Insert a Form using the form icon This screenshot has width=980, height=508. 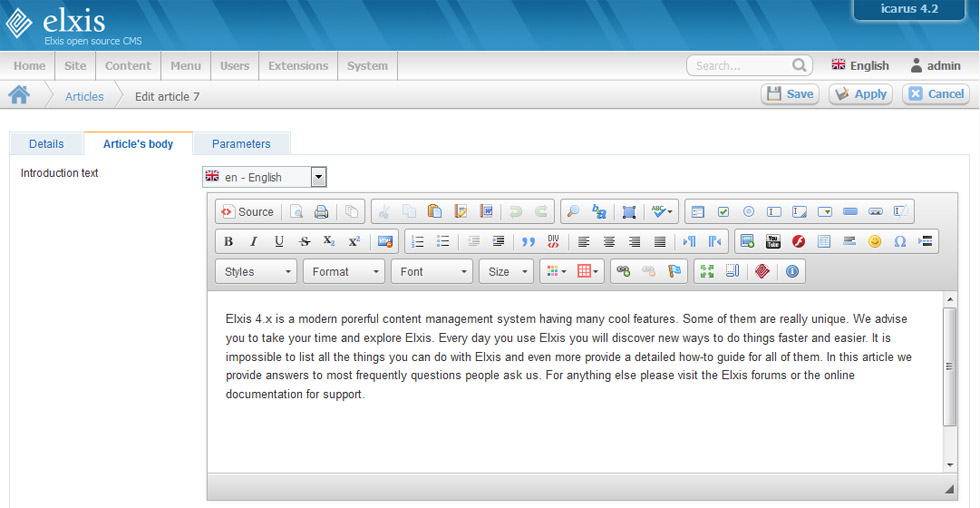pos(698,212)
